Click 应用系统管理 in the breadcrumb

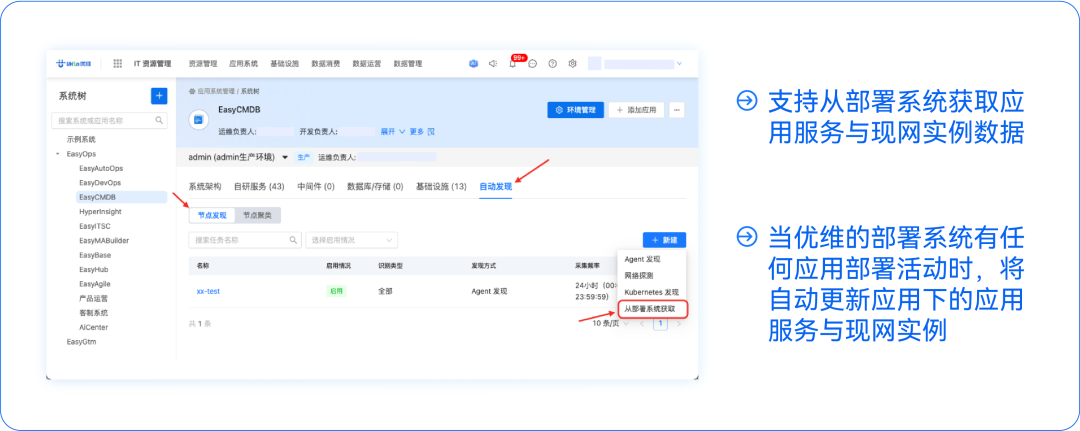point(217,91)
